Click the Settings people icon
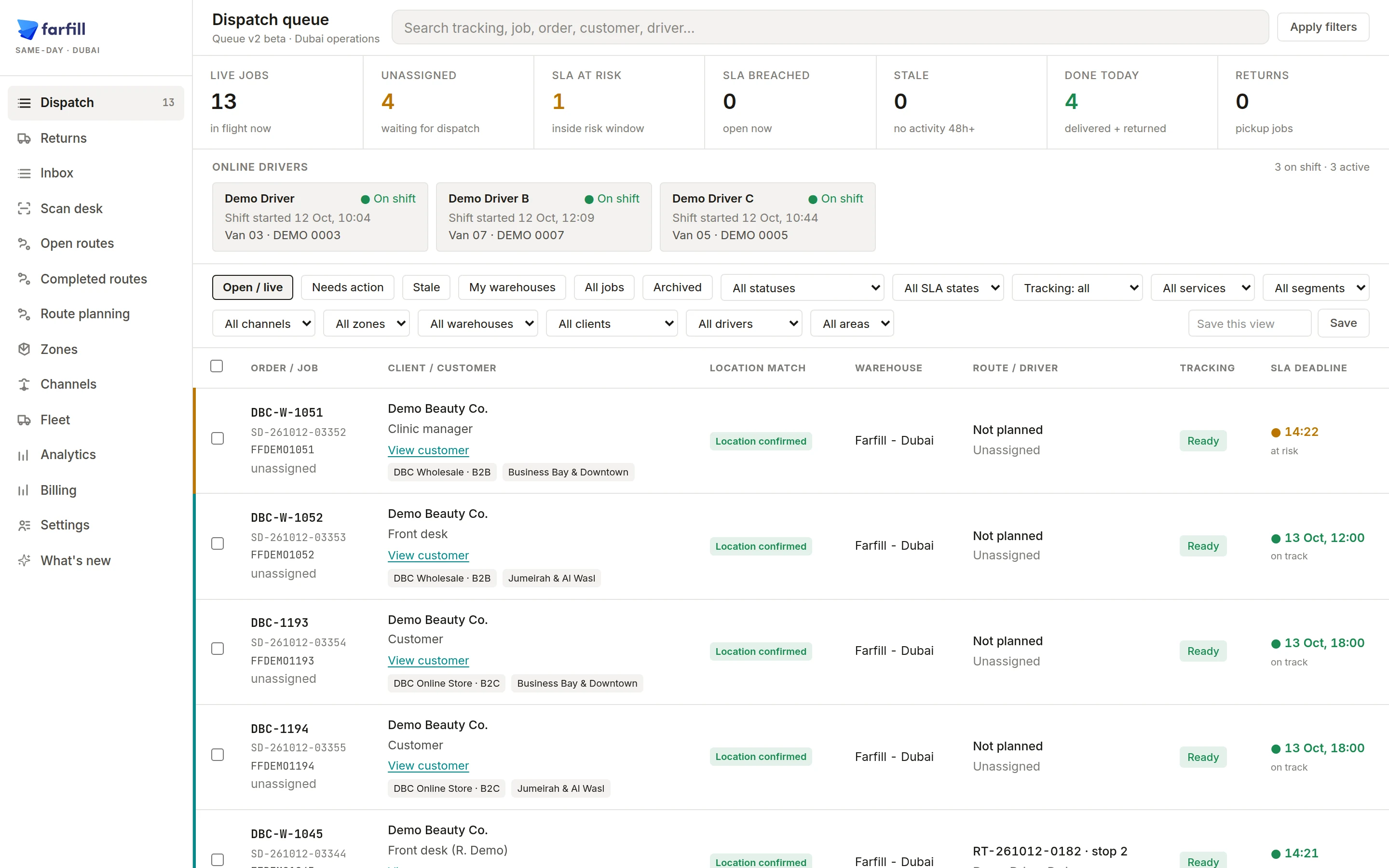 (24, 525)
